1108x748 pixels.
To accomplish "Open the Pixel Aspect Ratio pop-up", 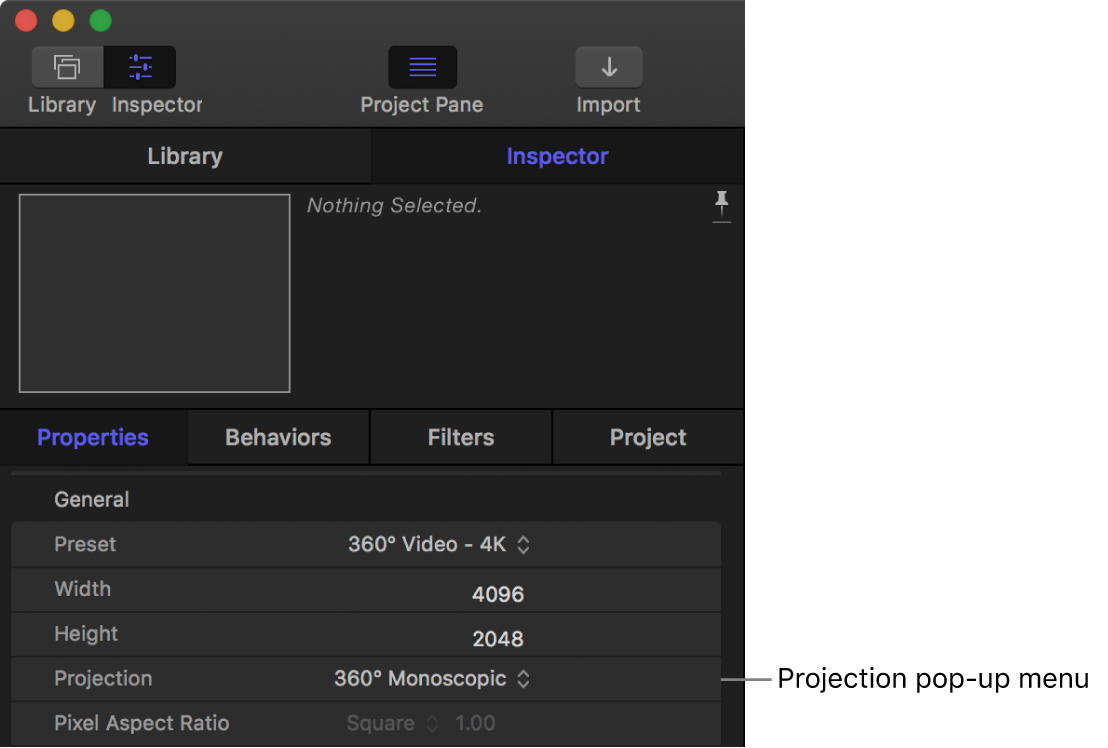I will (392, 723).
